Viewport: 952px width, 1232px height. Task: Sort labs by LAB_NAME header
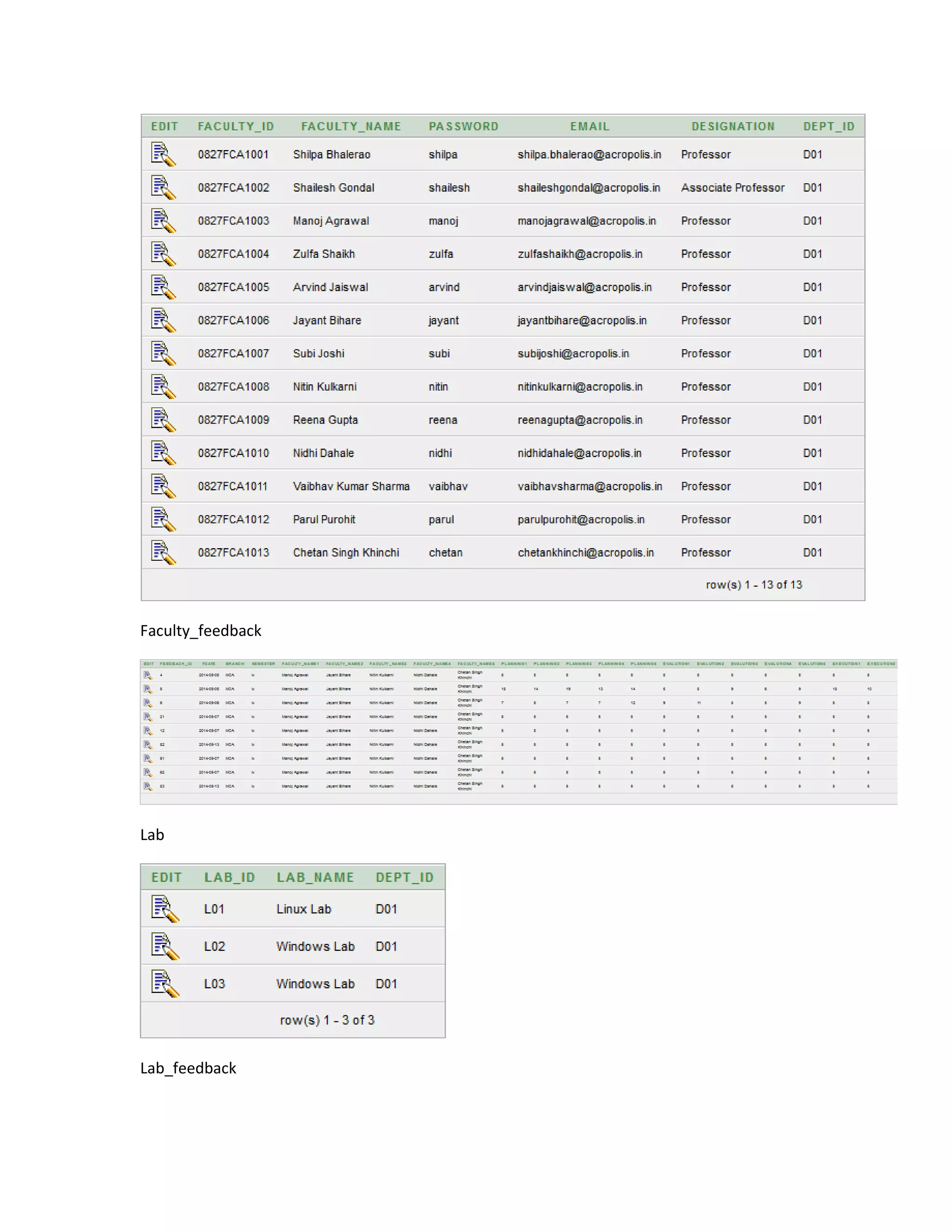315,877
